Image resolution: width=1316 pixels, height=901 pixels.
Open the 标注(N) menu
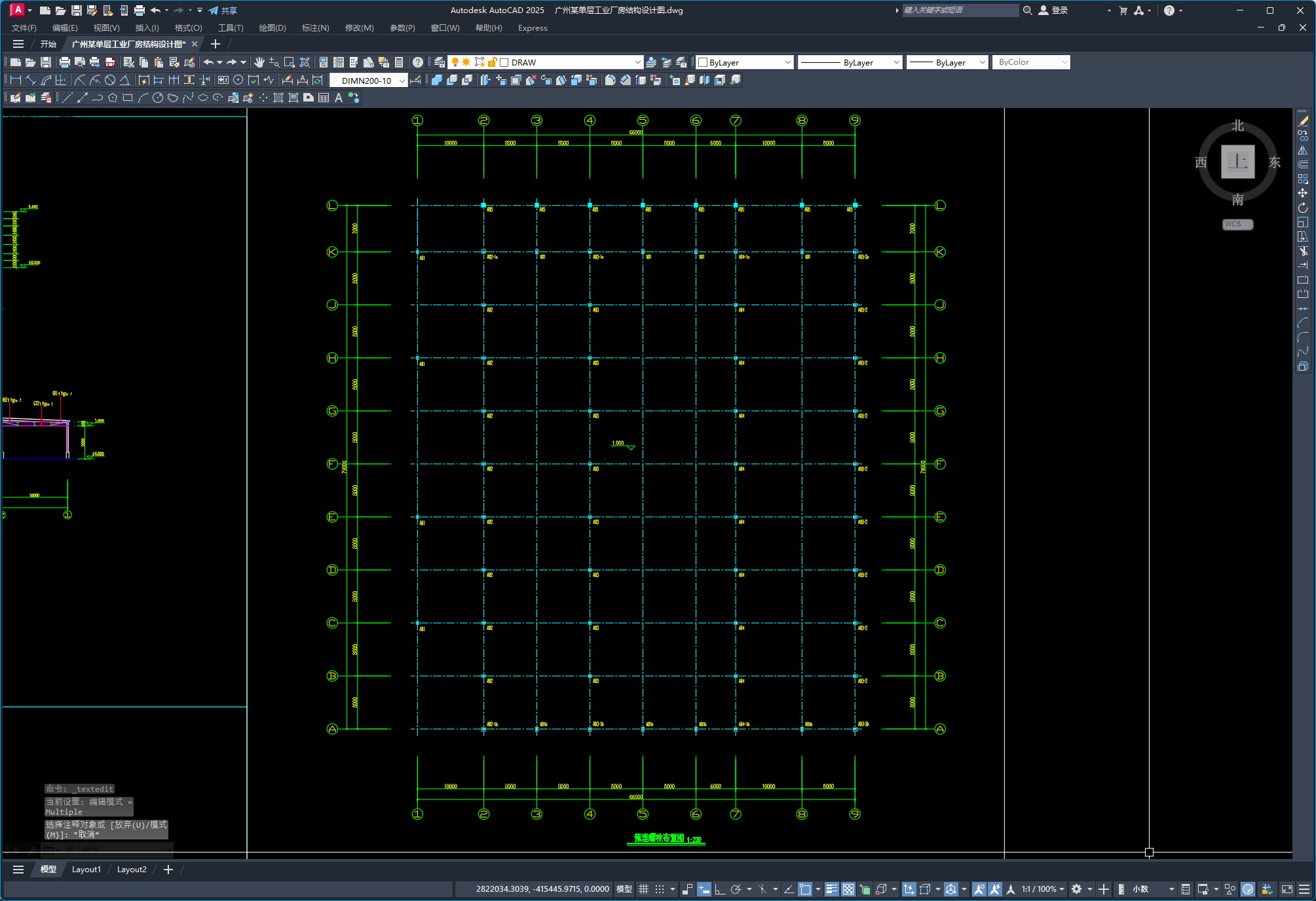tap(315, 28)
